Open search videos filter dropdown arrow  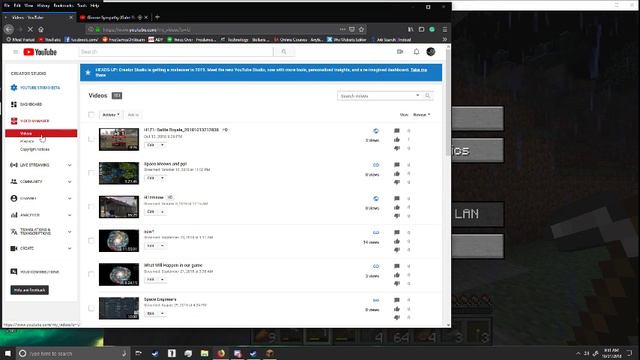tap(417, 96)
